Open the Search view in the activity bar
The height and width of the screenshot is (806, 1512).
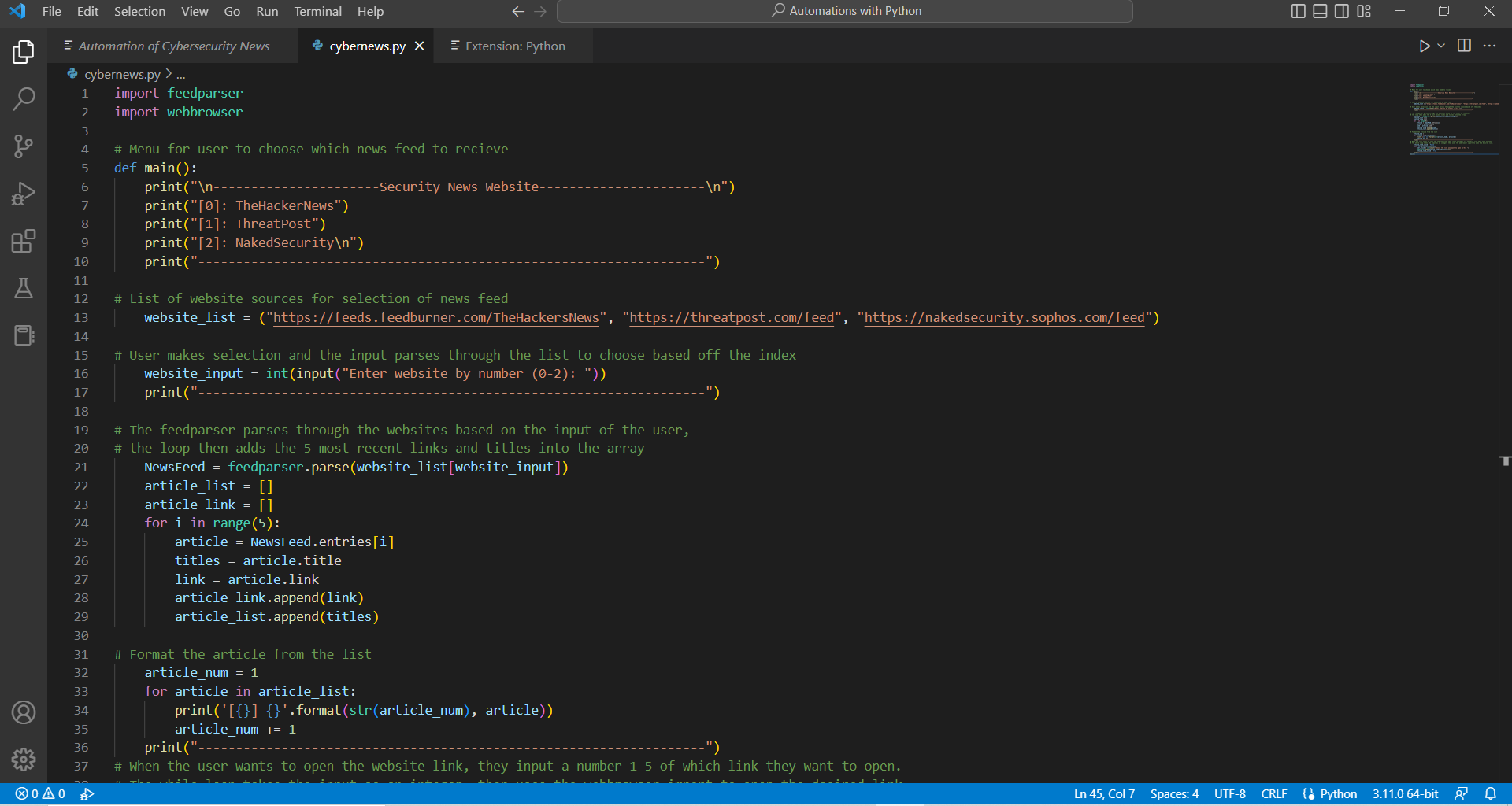(24, 99)
